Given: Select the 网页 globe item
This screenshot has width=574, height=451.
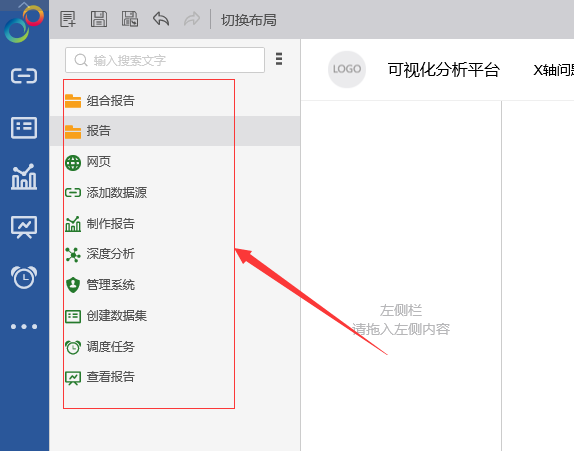Looking at the screenshot, I should (88, 162).
